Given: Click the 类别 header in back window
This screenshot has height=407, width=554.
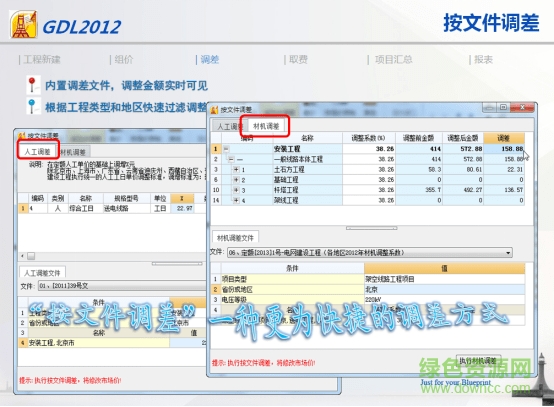Looking at the screenshot, I should click(x=58, y=198).
